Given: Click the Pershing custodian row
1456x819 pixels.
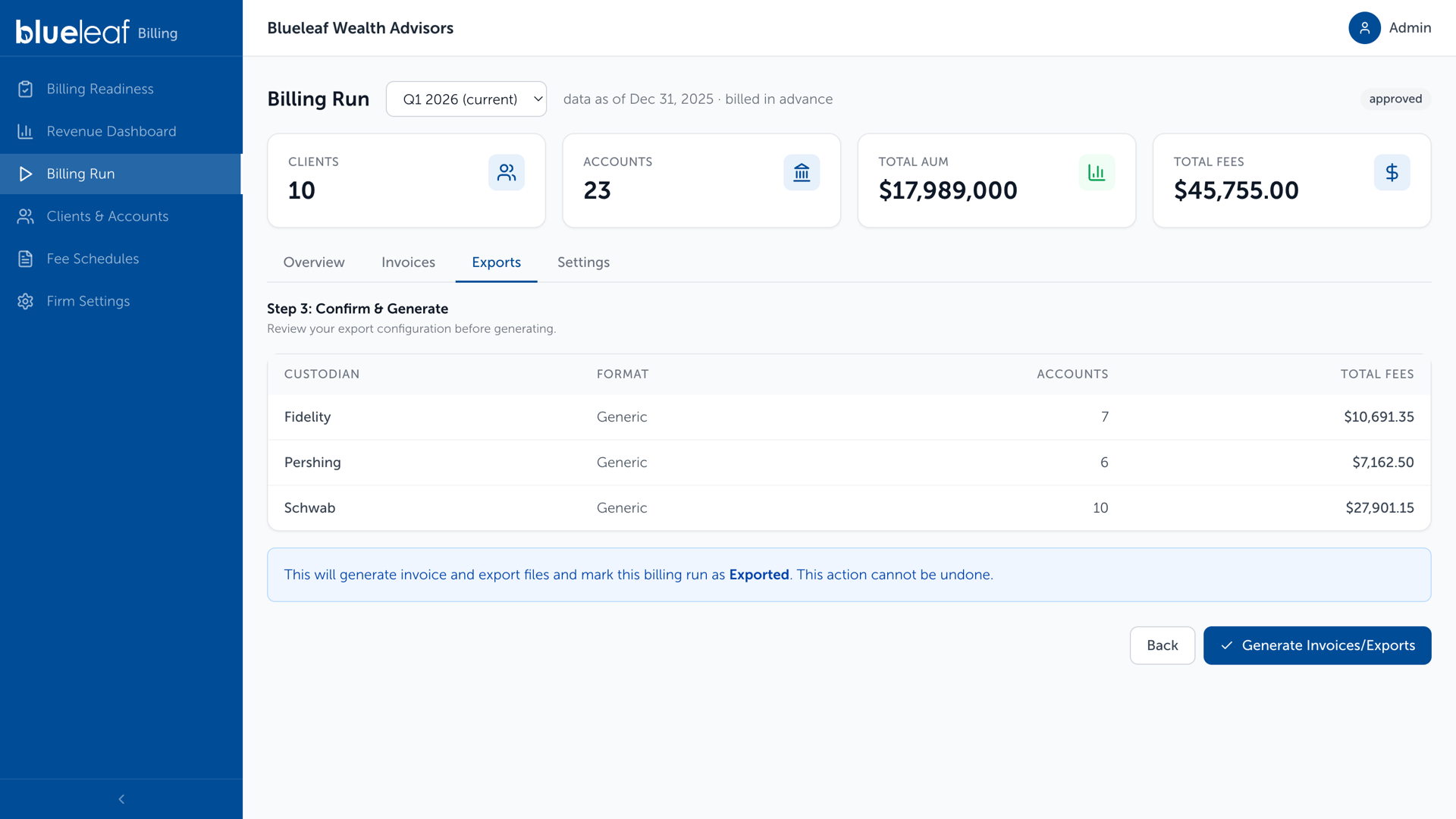Looking at the screenshot, I should (x=849, y=463).
